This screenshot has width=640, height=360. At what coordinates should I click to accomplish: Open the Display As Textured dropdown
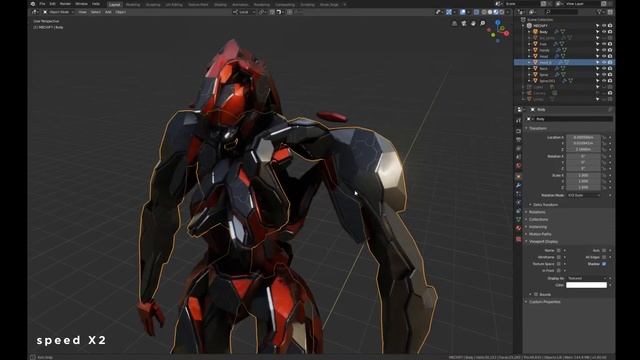(584, 278)
